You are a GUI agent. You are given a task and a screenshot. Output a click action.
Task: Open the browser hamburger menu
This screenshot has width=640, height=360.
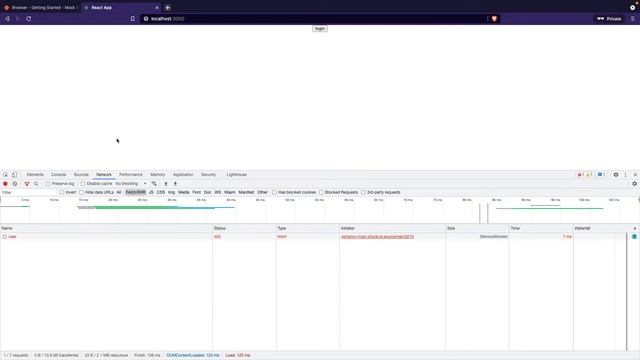633,19
